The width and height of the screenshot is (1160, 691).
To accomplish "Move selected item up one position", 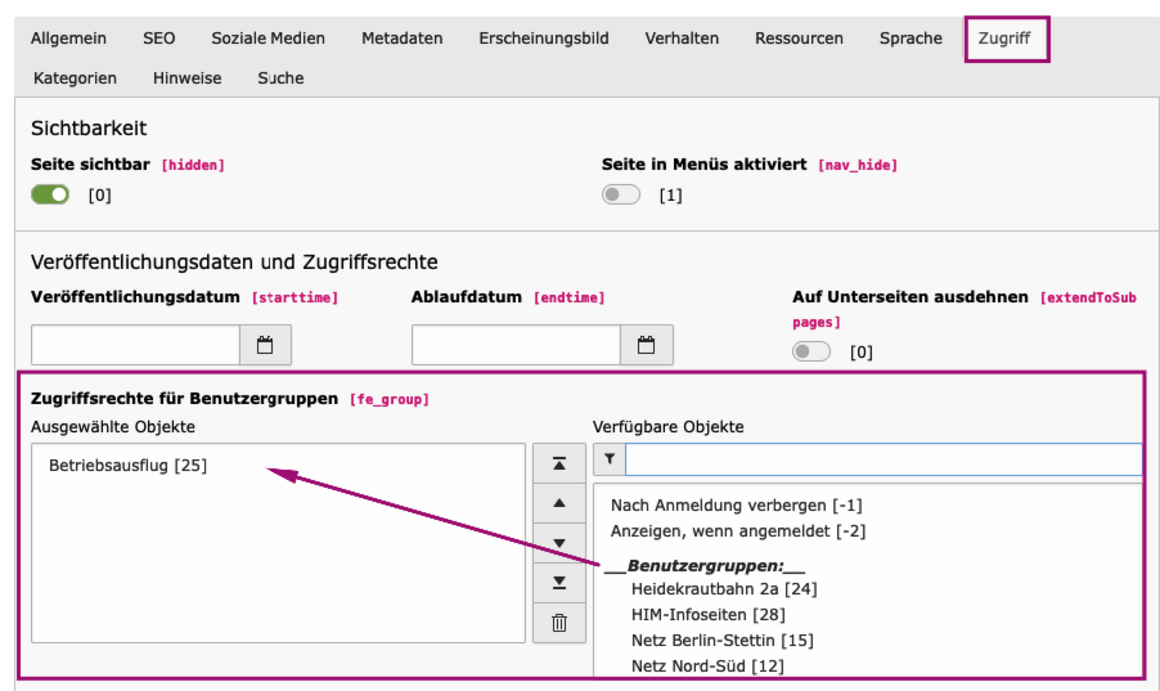I will [559, 503].
